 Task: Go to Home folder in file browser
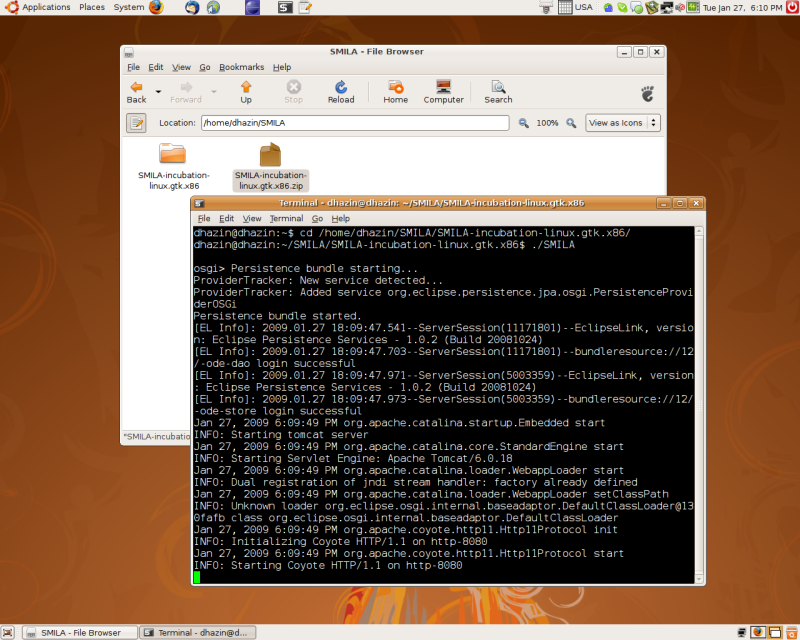395,92
